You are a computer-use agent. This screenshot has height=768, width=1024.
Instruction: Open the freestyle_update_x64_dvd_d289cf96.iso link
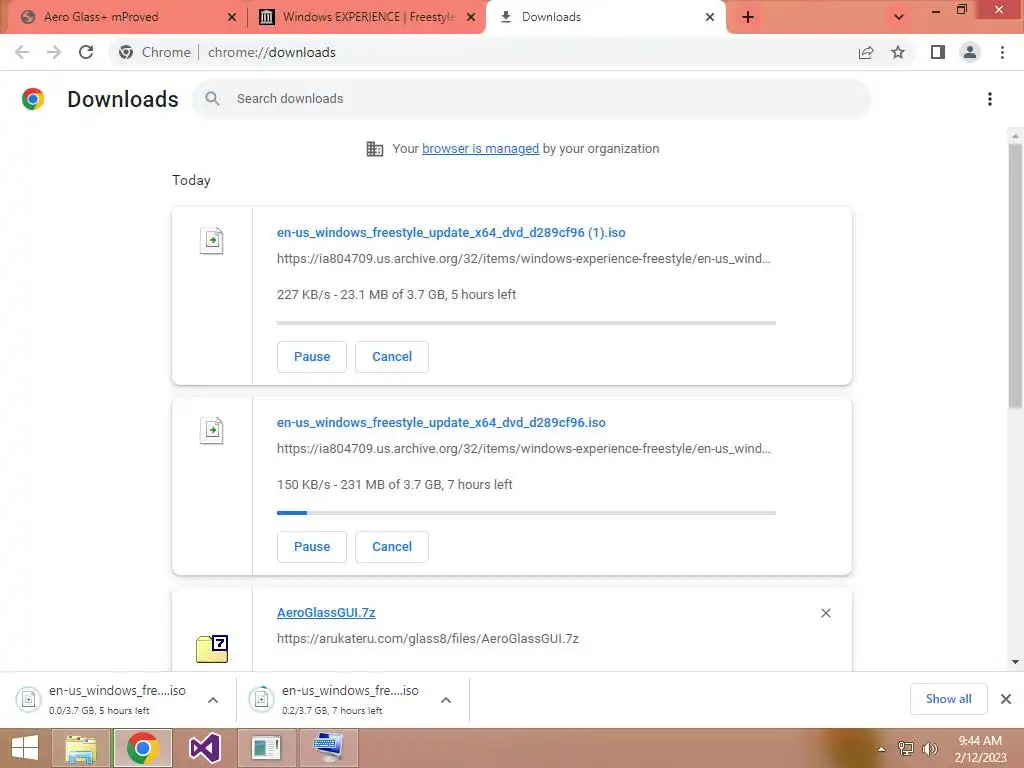[441, 423]
